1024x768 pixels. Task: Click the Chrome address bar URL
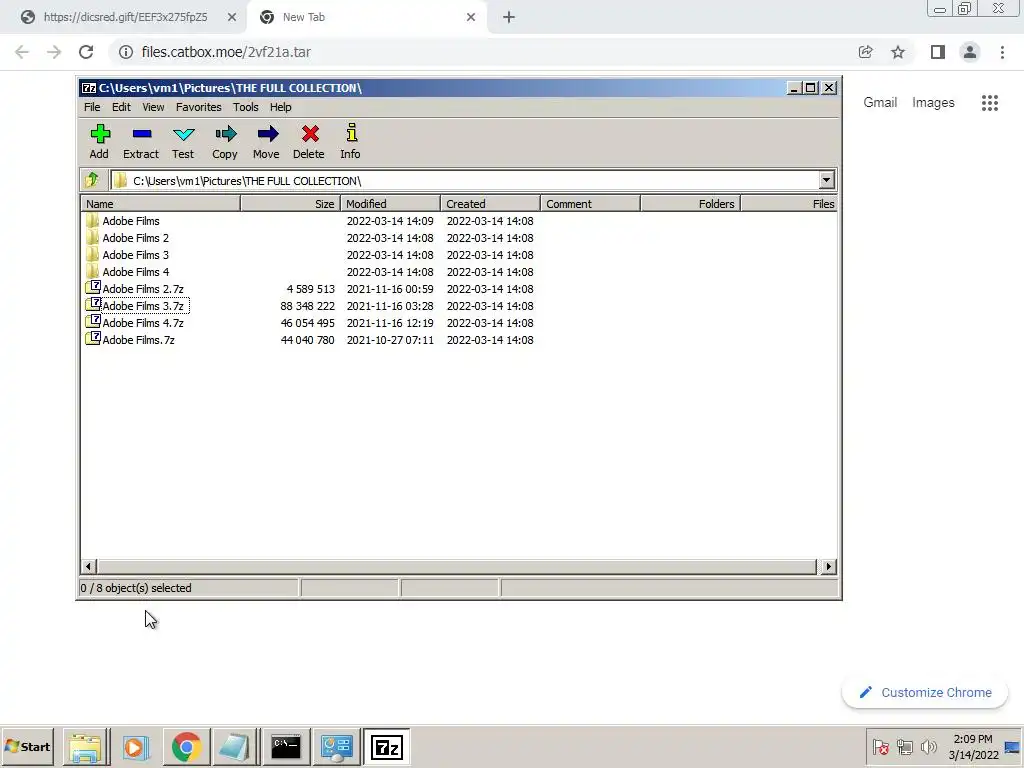226,52
